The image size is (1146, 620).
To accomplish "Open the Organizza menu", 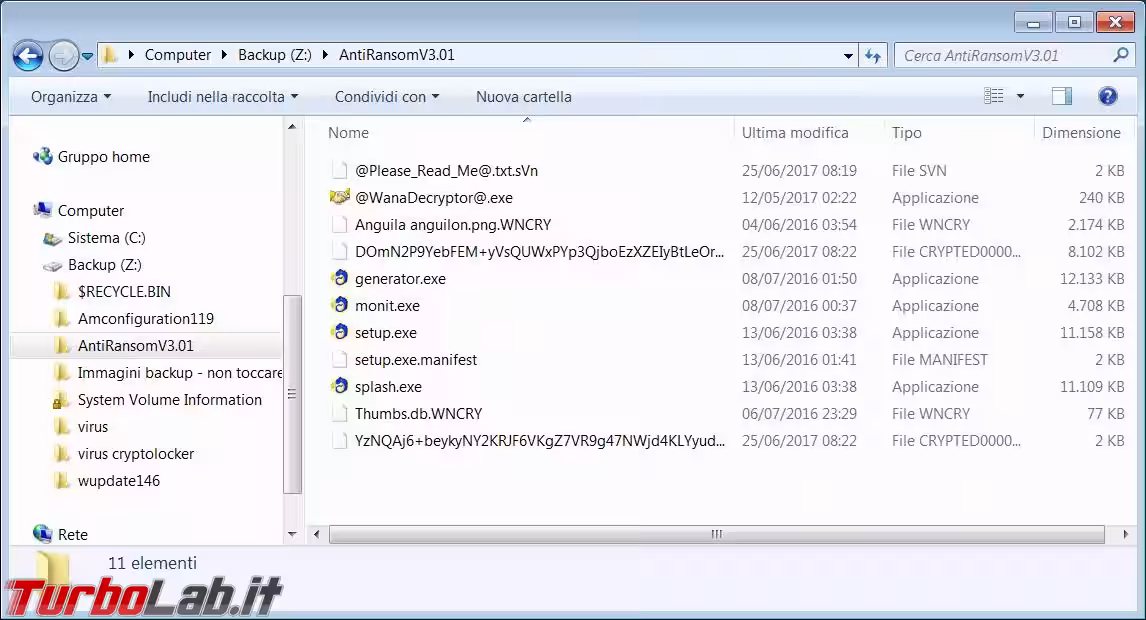I will point(70,97).
